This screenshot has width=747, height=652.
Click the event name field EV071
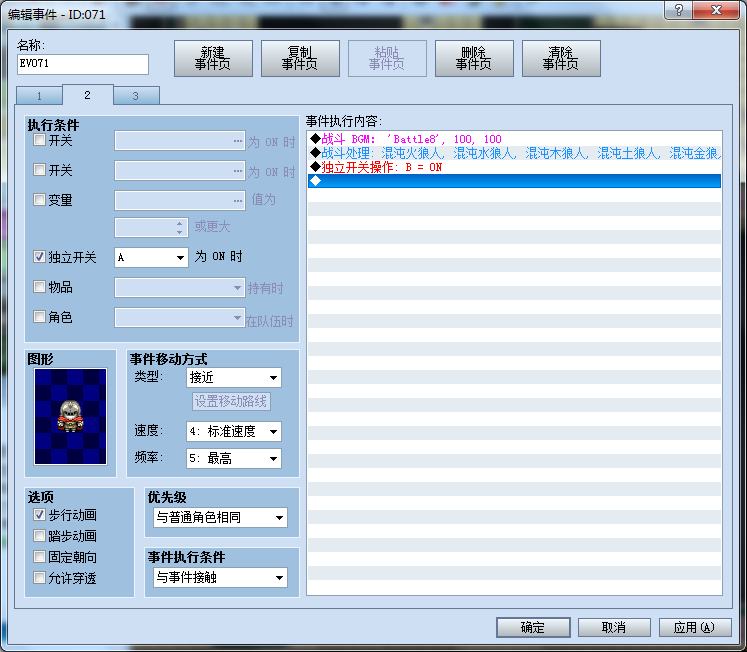(83, 64)
